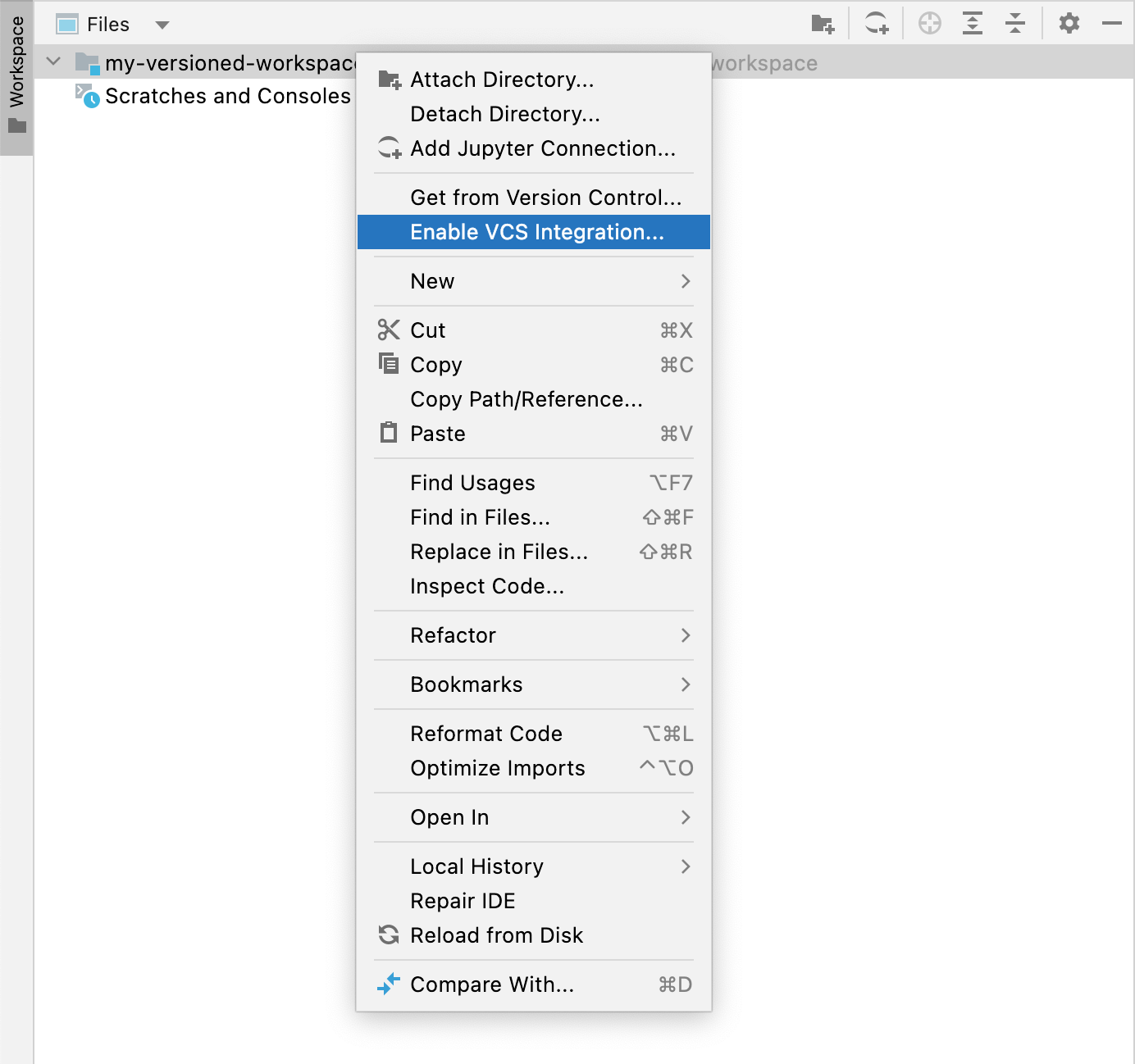
Task: Collapse the my-versioned-workspace tree node
Action: (x=52, y=61)
